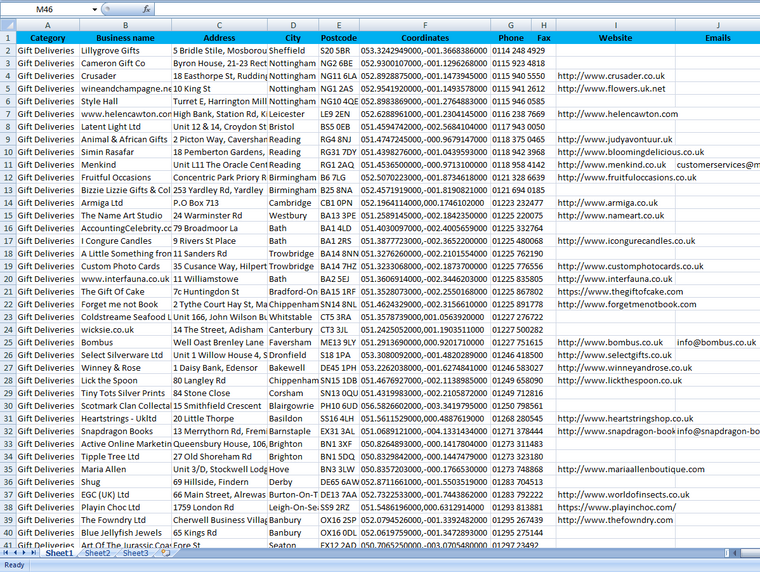Select row 40 header
760x572 pixels.
(x=8, y=533)
